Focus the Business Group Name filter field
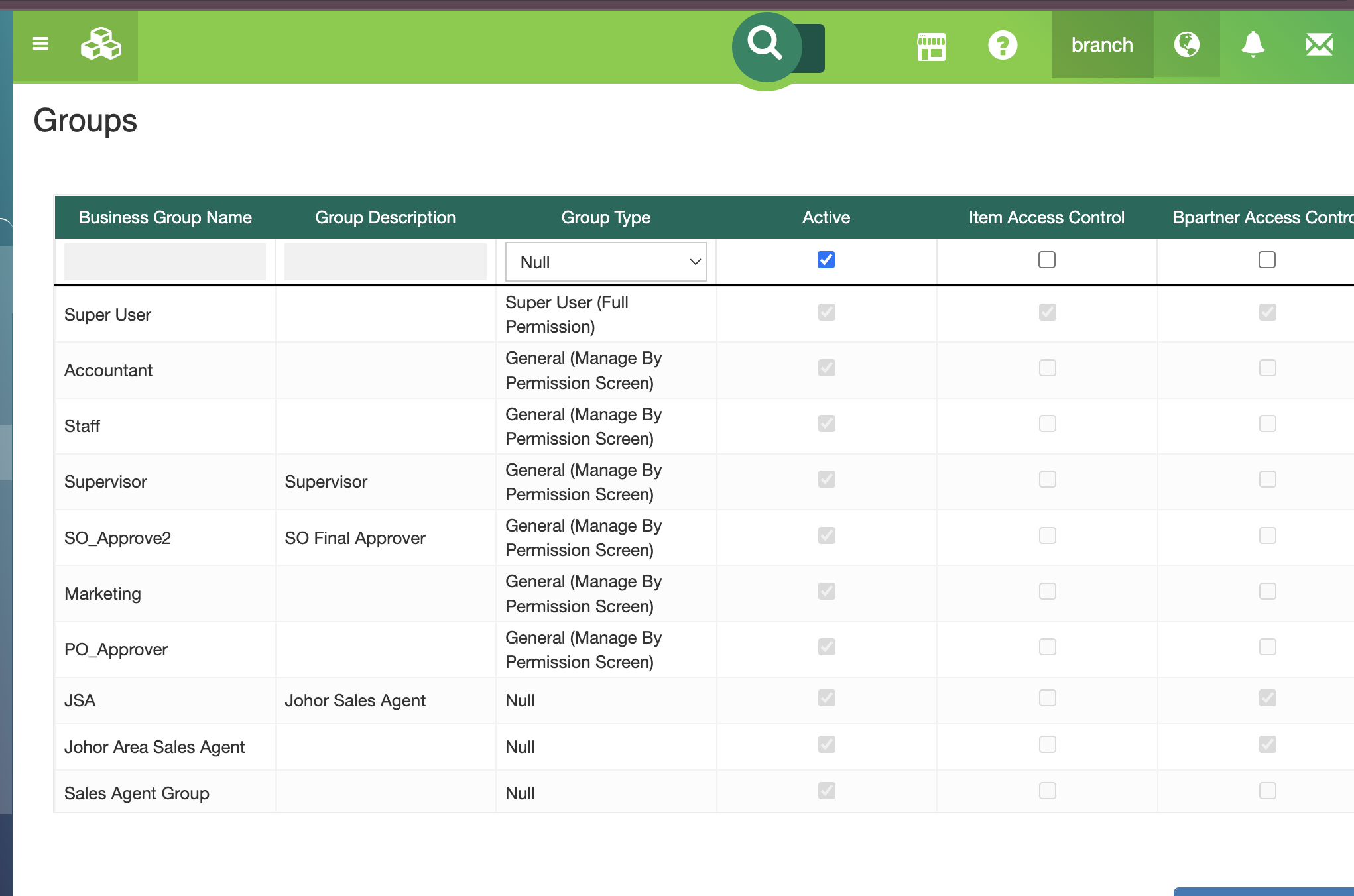This screenshot has width=1354, height=896. (165, 261)
